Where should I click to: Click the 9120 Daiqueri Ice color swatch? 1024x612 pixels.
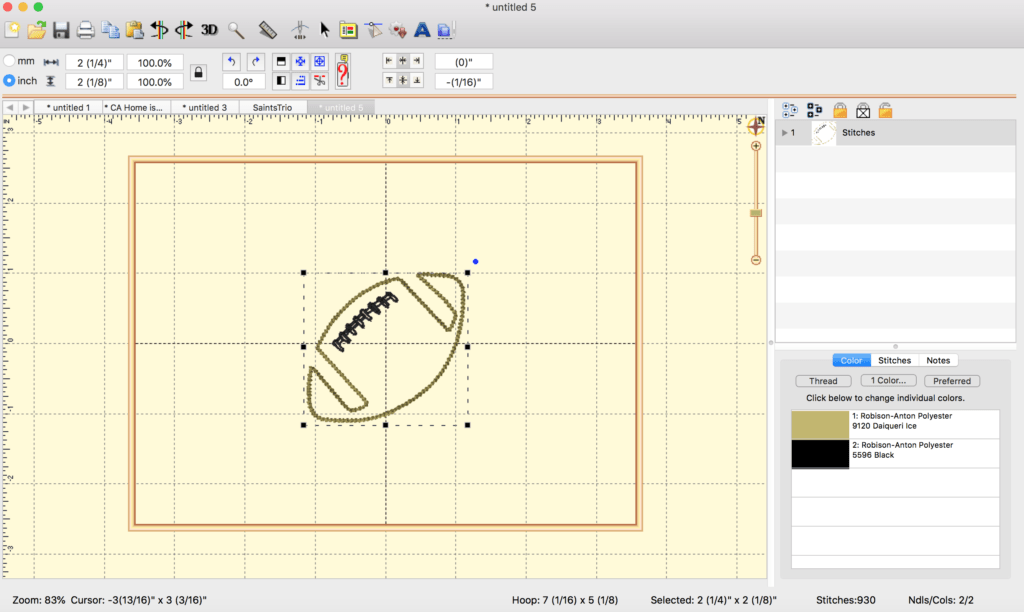[820, 423]
